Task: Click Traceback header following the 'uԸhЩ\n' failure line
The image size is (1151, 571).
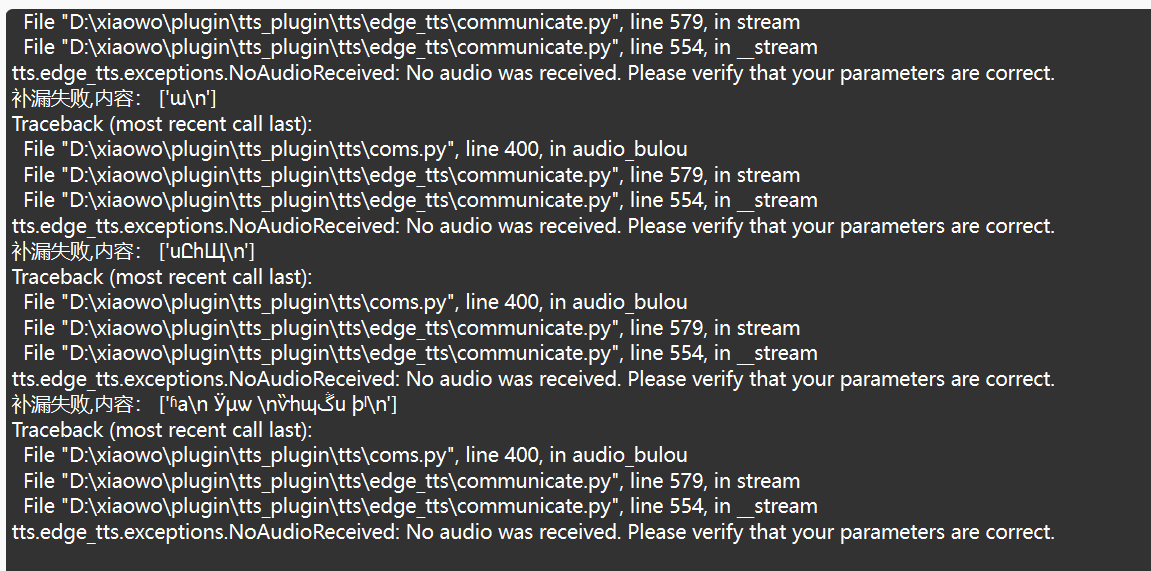Action: [x=162, y=277]
